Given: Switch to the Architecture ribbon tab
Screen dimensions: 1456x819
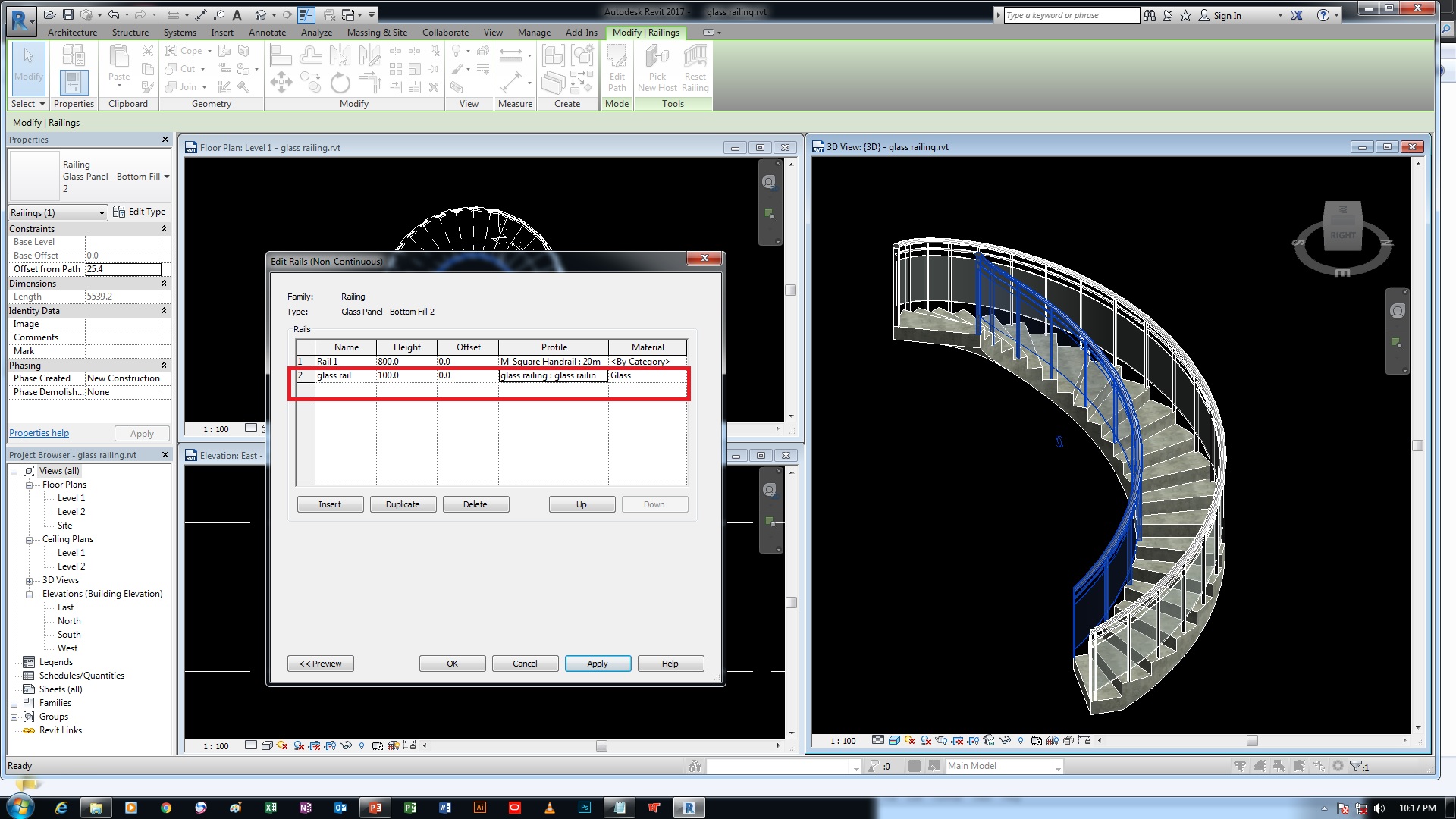Looking at the screenshot, I should [72, 33].
